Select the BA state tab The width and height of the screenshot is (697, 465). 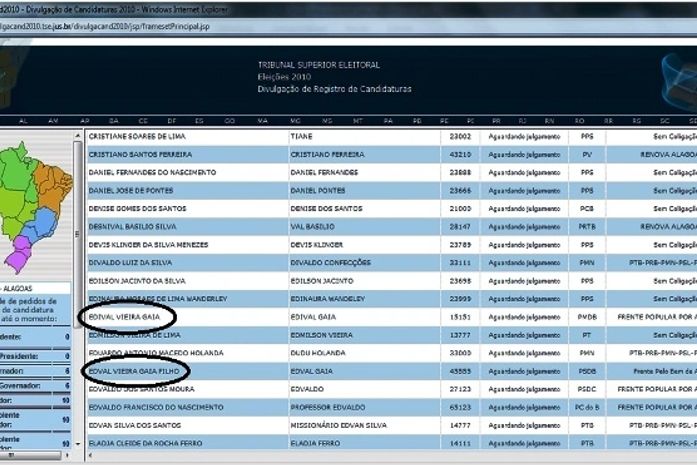pyautogui.click(x=113, y=120)
